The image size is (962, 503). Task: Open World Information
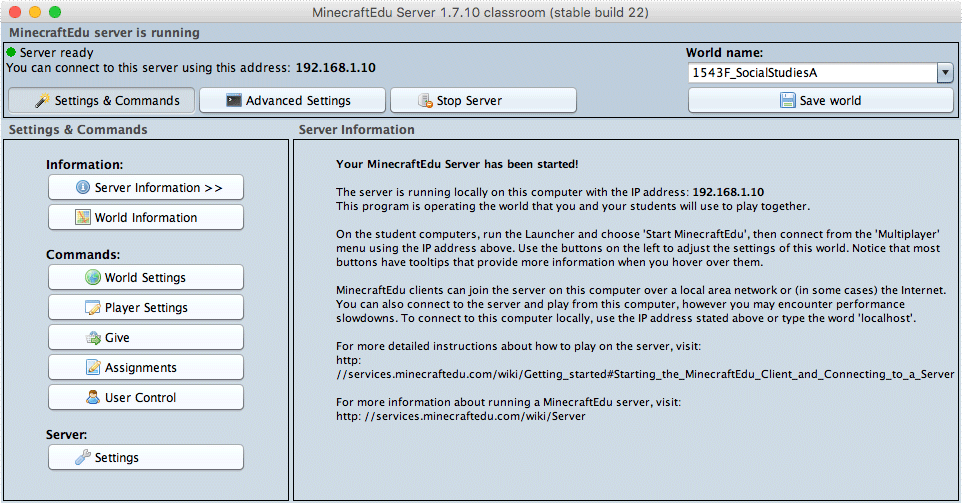146,218
